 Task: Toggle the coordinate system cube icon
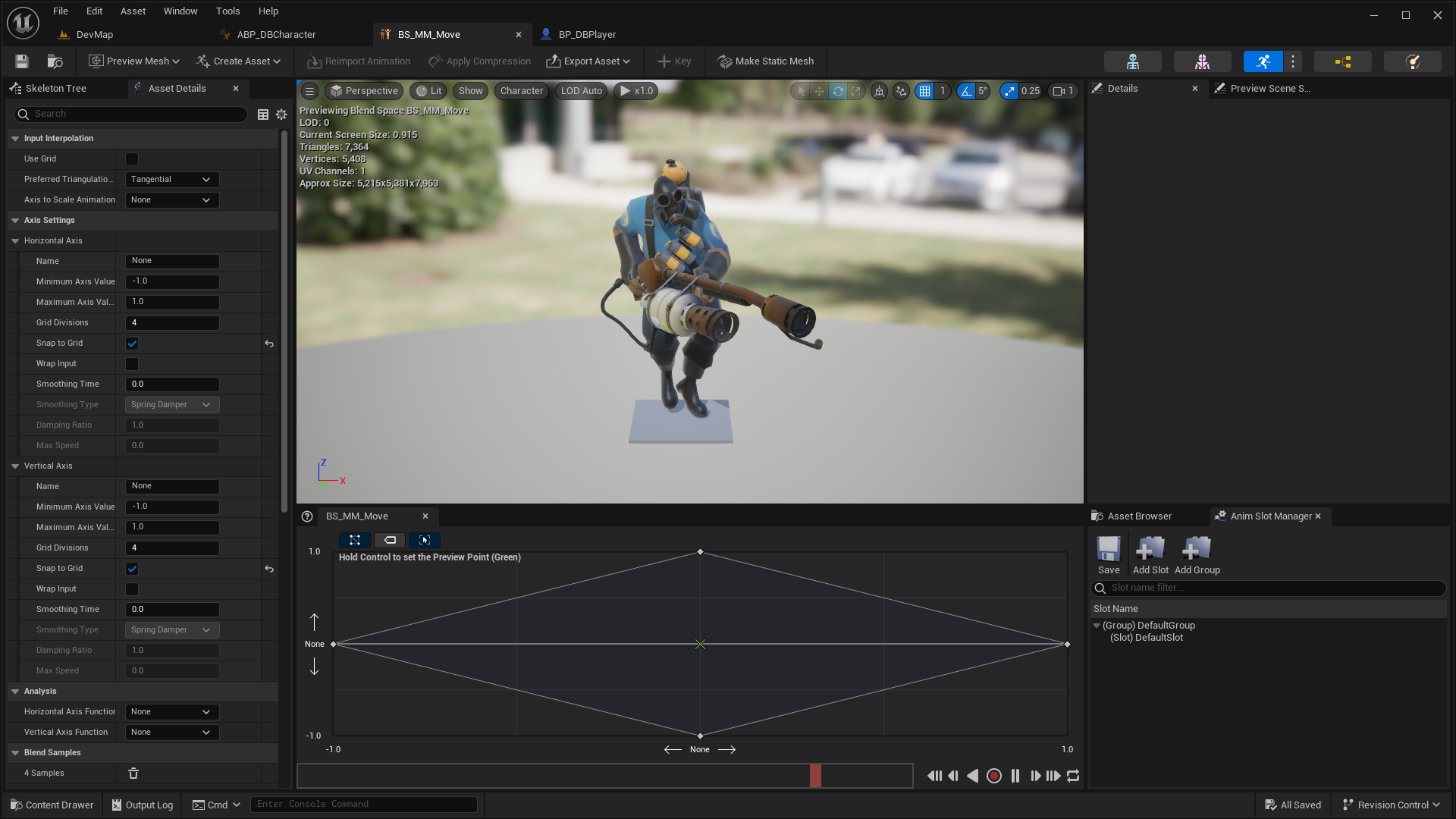click(x=879, y=91)
